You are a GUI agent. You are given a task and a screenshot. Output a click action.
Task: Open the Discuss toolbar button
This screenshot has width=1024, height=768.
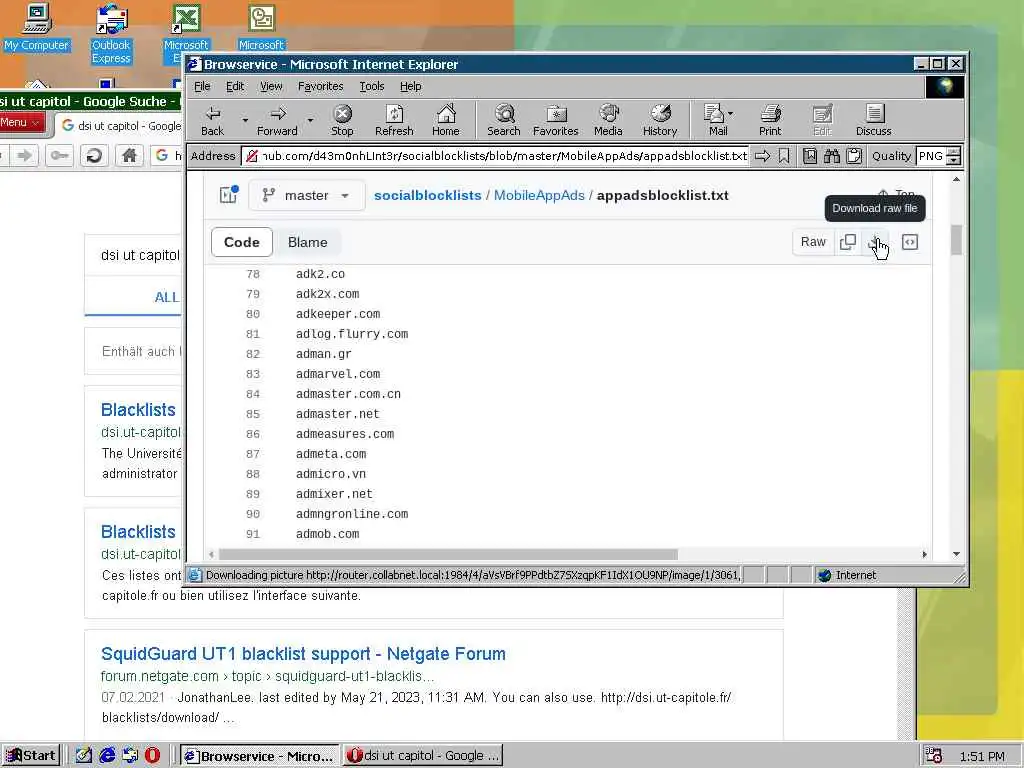[873, 121]
